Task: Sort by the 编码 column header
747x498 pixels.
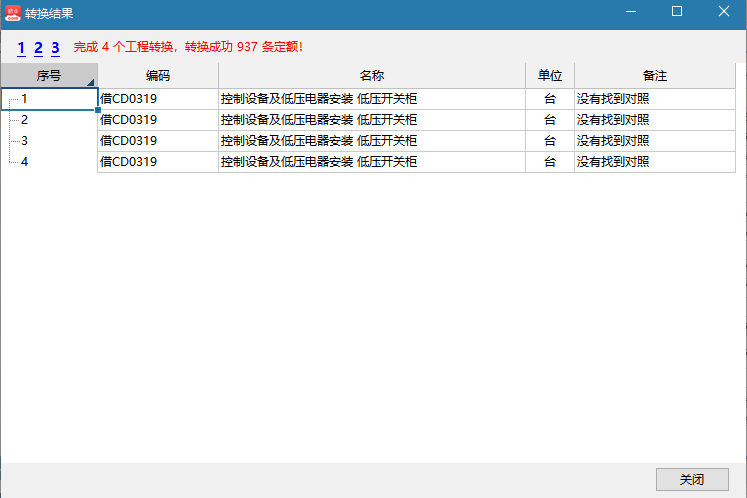Action: (x=157, y=76)
